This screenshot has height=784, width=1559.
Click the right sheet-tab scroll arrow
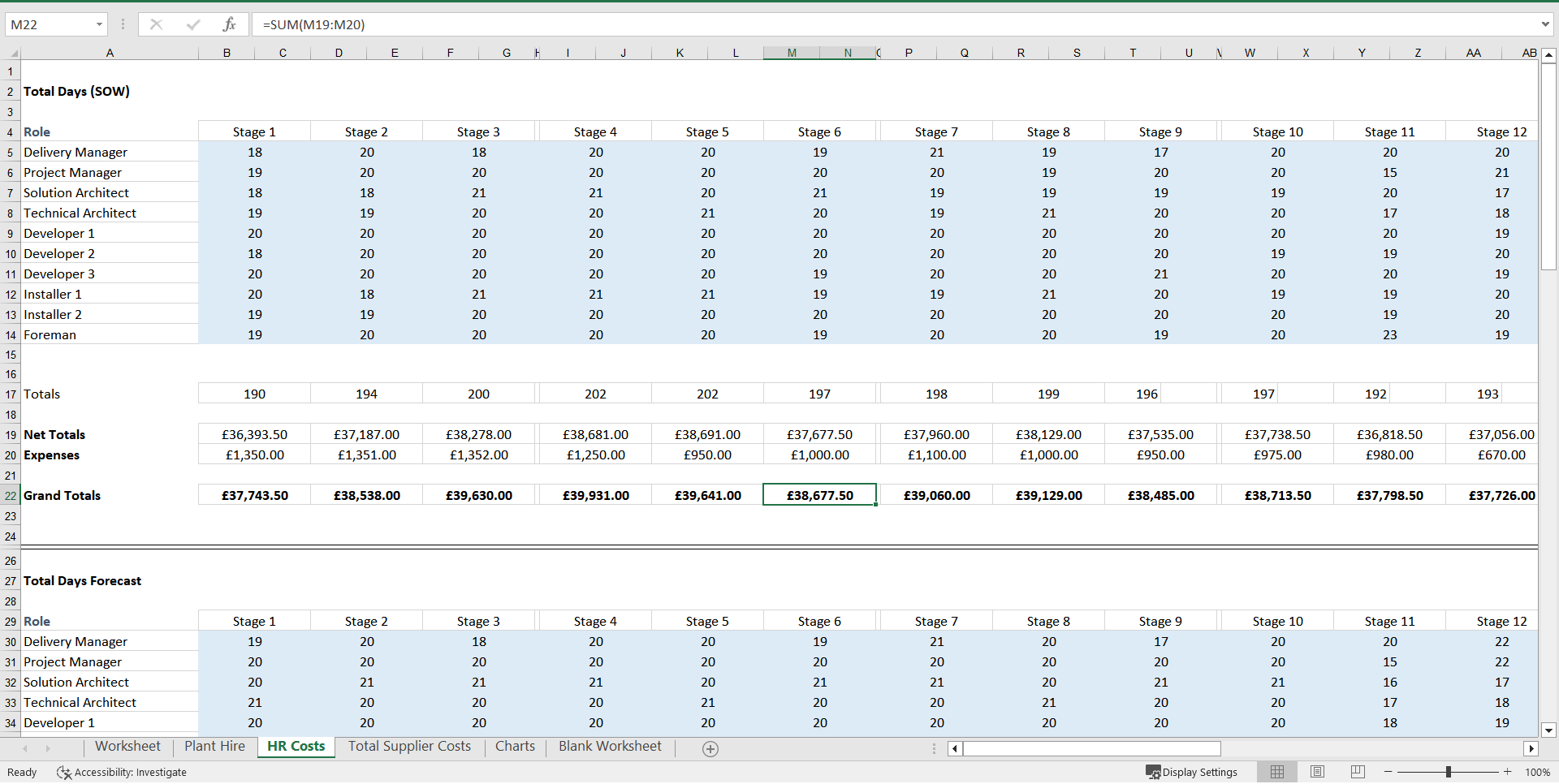(48, 748)
